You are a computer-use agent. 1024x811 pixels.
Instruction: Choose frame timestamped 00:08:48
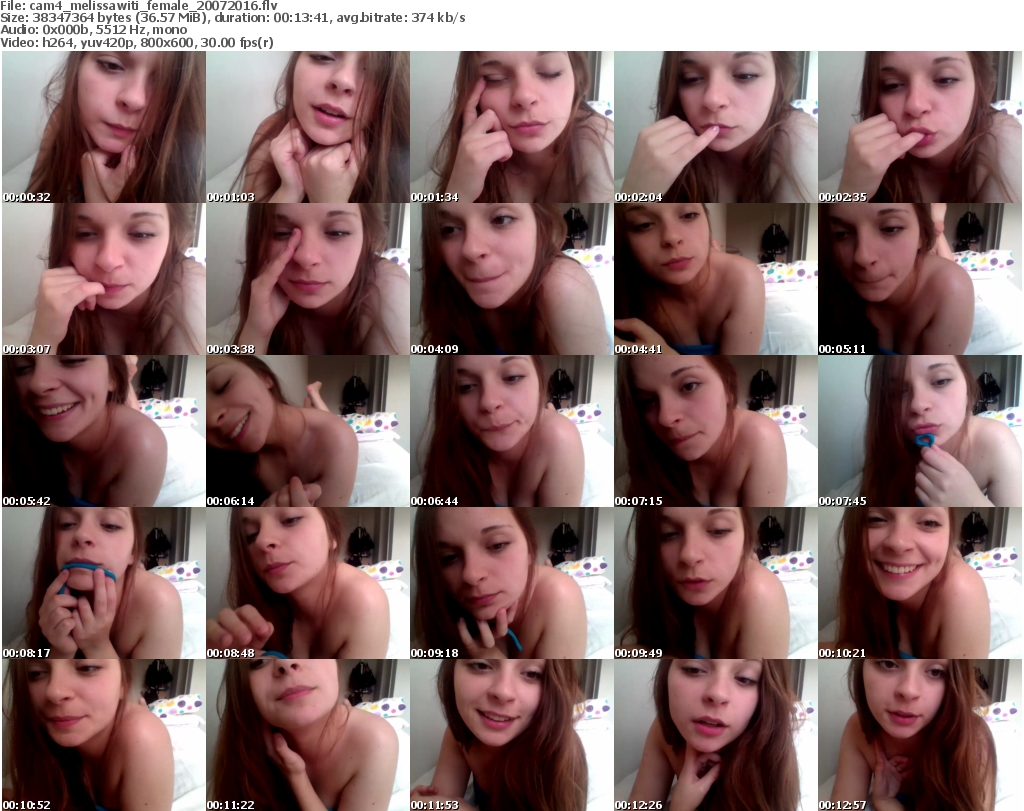[x=308, y=583]
